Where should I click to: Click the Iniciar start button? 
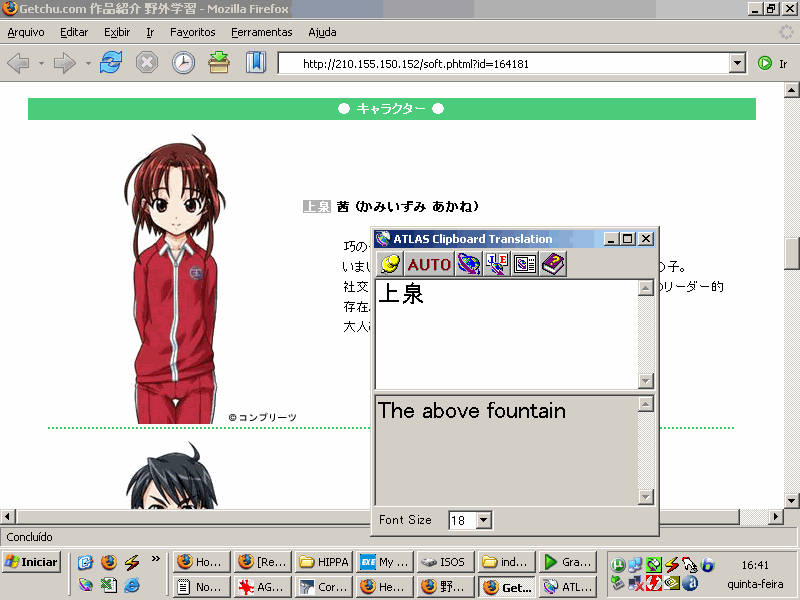pyautogui.click(x=31, y=562)
